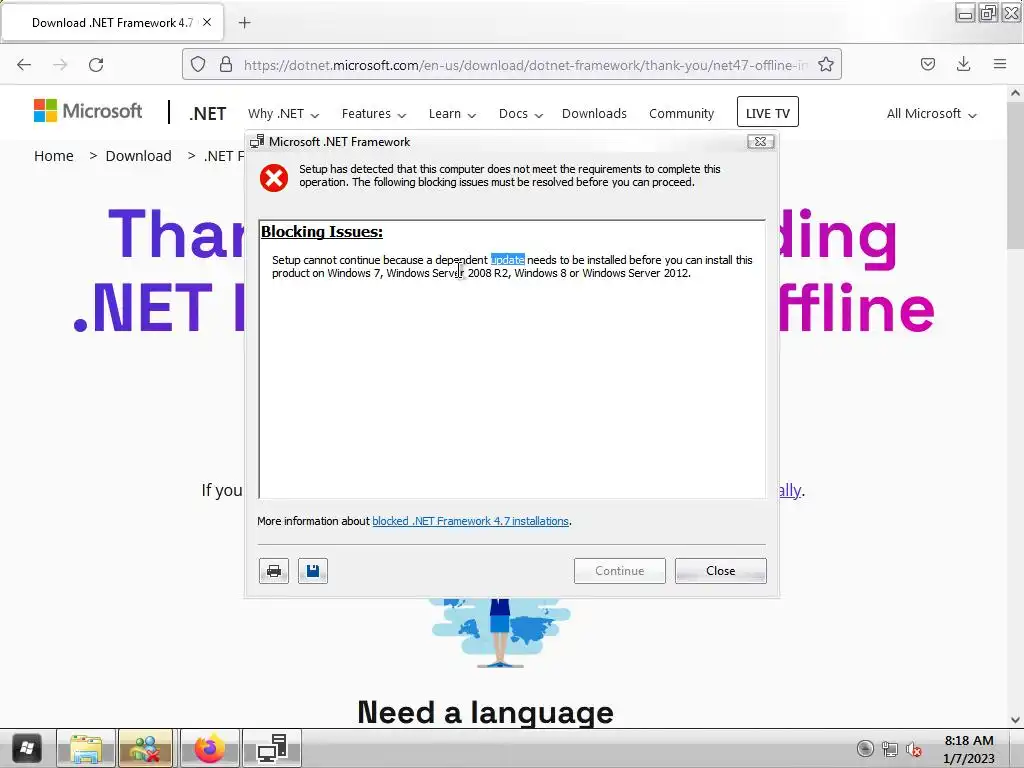This screenshot has height=768, width=1024.
Task: Click the Close button in the .NET Framework dialog
Action: coord(720,571)
